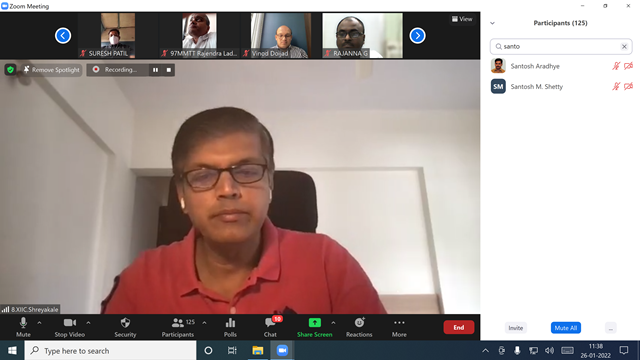Image resolution: width=640 pixels, height=360 pixels.
Task: Open the Security shield menu
Action: point(125,327)
